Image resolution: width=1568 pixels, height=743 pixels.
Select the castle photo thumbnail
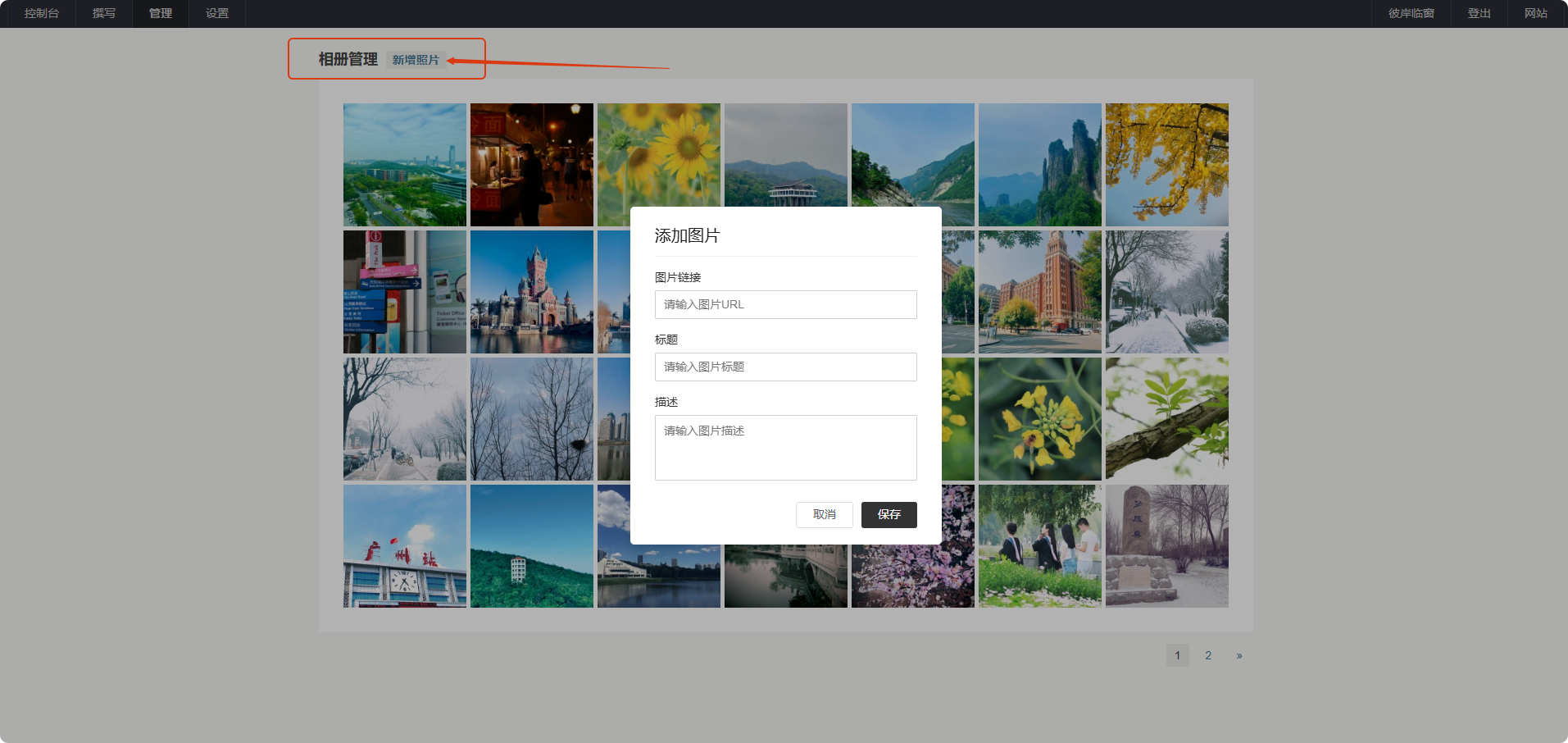pyautogui.click(x=531, y=291)
